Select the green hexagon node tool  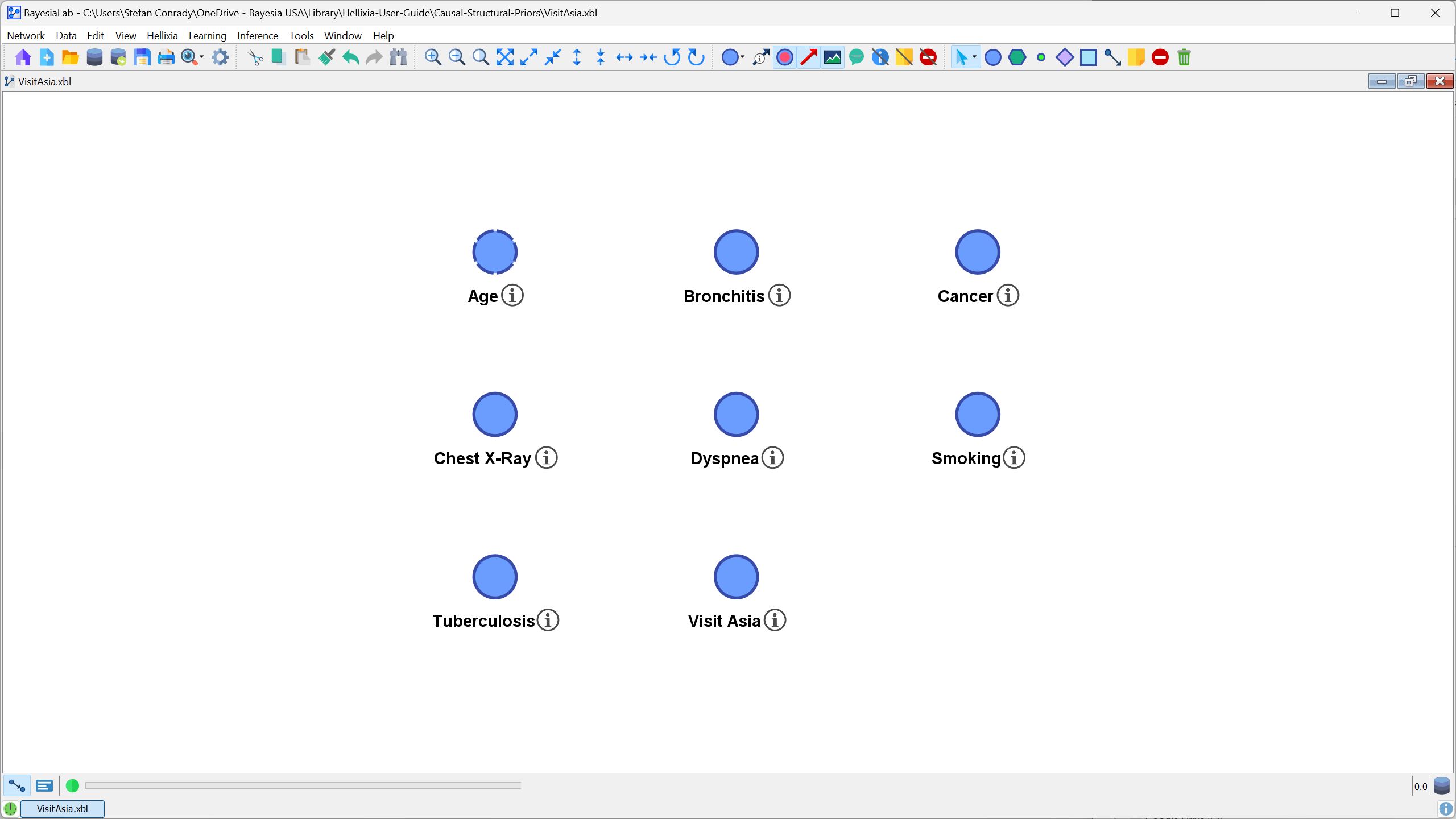tap(1016, 57)
